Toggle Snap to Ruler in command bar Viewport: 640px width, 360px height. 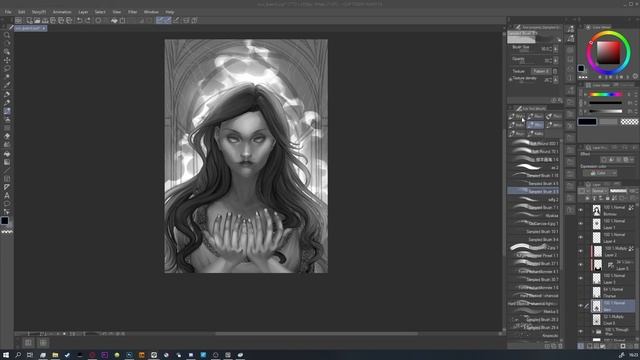pyautogui.click(x=160, y=20)
